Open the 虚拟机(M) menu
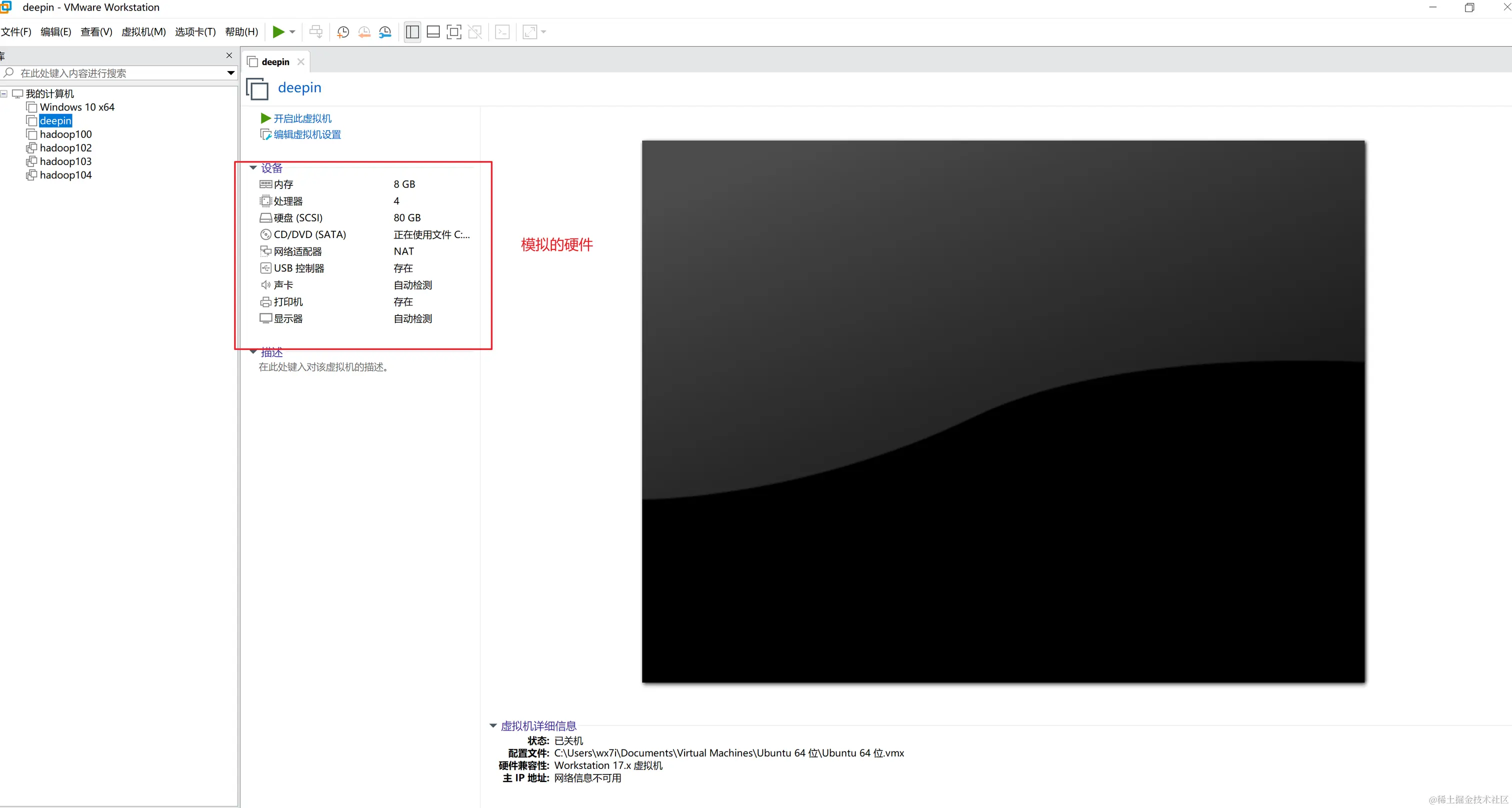Viewport: 1512px width, 808px height. [142, 31]
